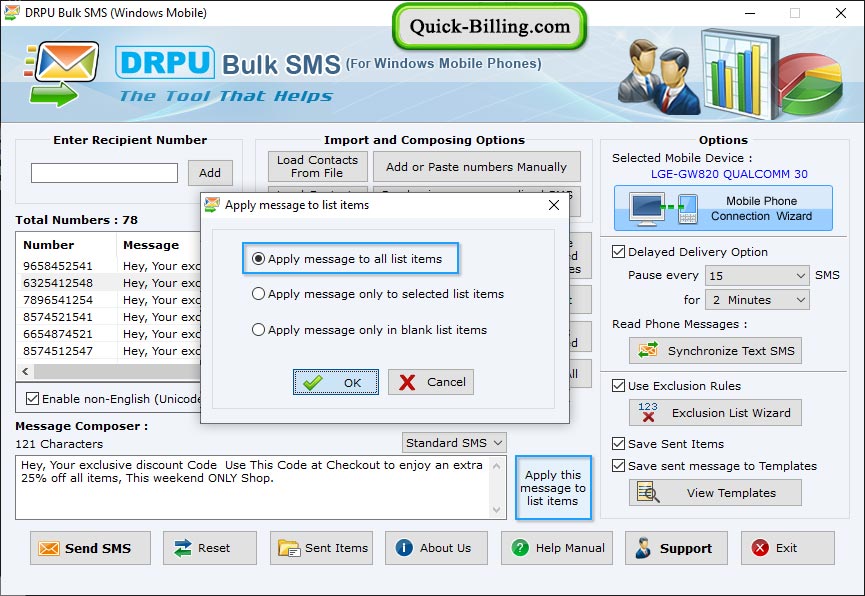
Task: Select Apply message only in blank list items
Action: [369, 330]
